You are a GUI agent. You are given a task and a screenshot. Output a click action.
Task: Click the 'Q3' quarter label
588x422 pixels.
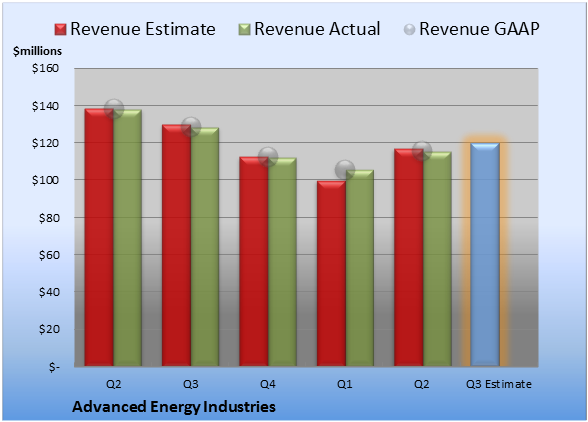[190, 384]
